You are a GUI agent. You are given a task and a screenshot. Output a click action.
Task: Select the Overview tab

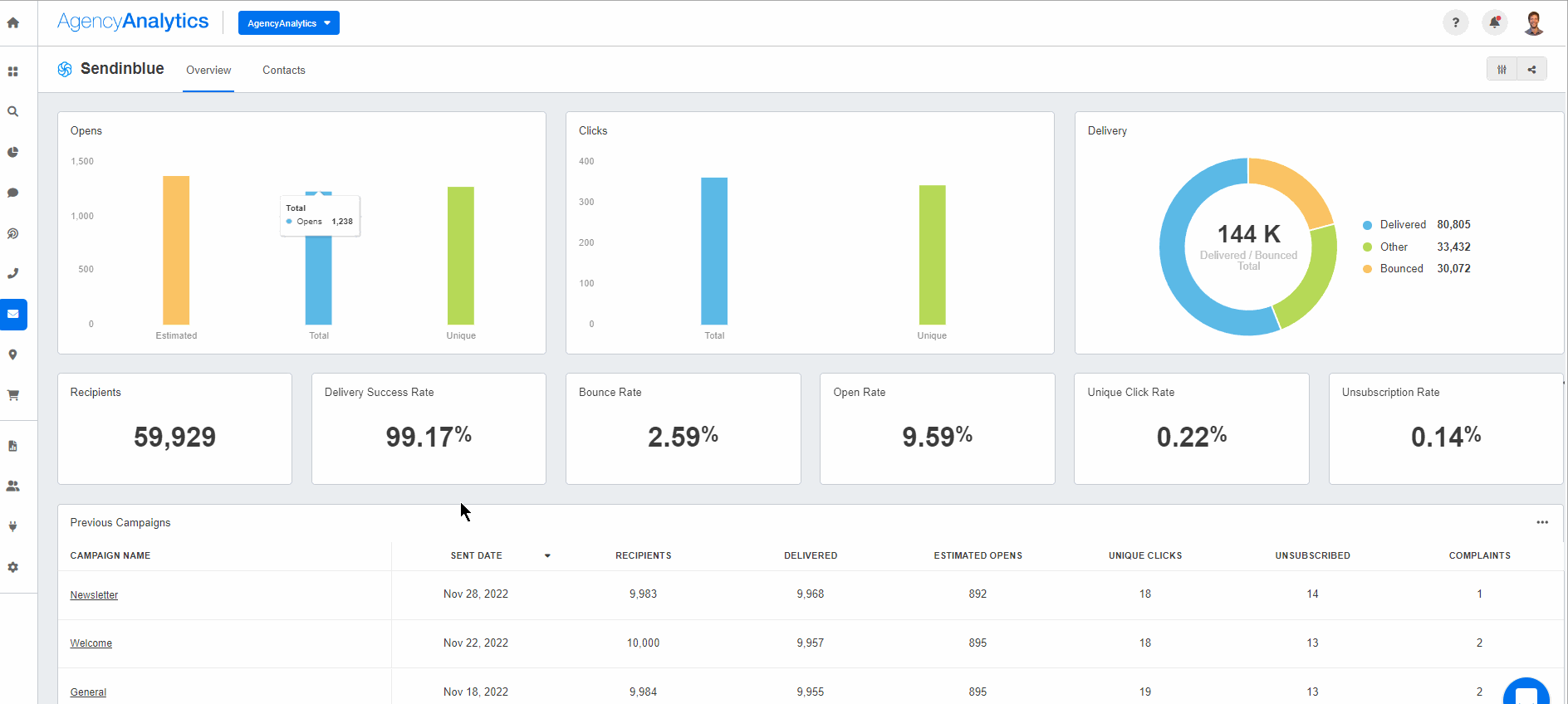coord(208,71)
